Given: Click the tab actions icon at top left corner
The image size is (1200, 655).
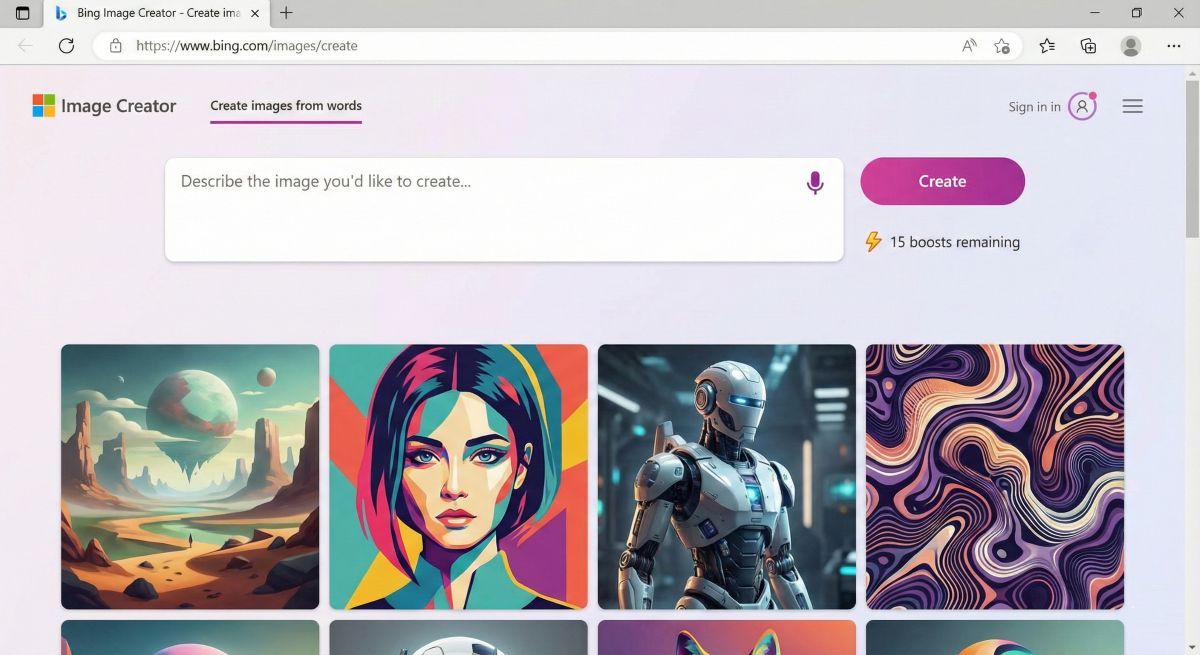Looking at the screenshot, I should click(21, 13).
